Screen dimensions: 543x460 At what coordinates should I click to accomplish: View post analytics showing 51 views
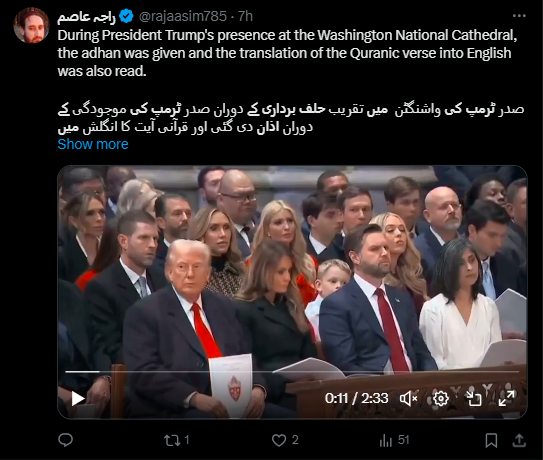click(394, 440)
